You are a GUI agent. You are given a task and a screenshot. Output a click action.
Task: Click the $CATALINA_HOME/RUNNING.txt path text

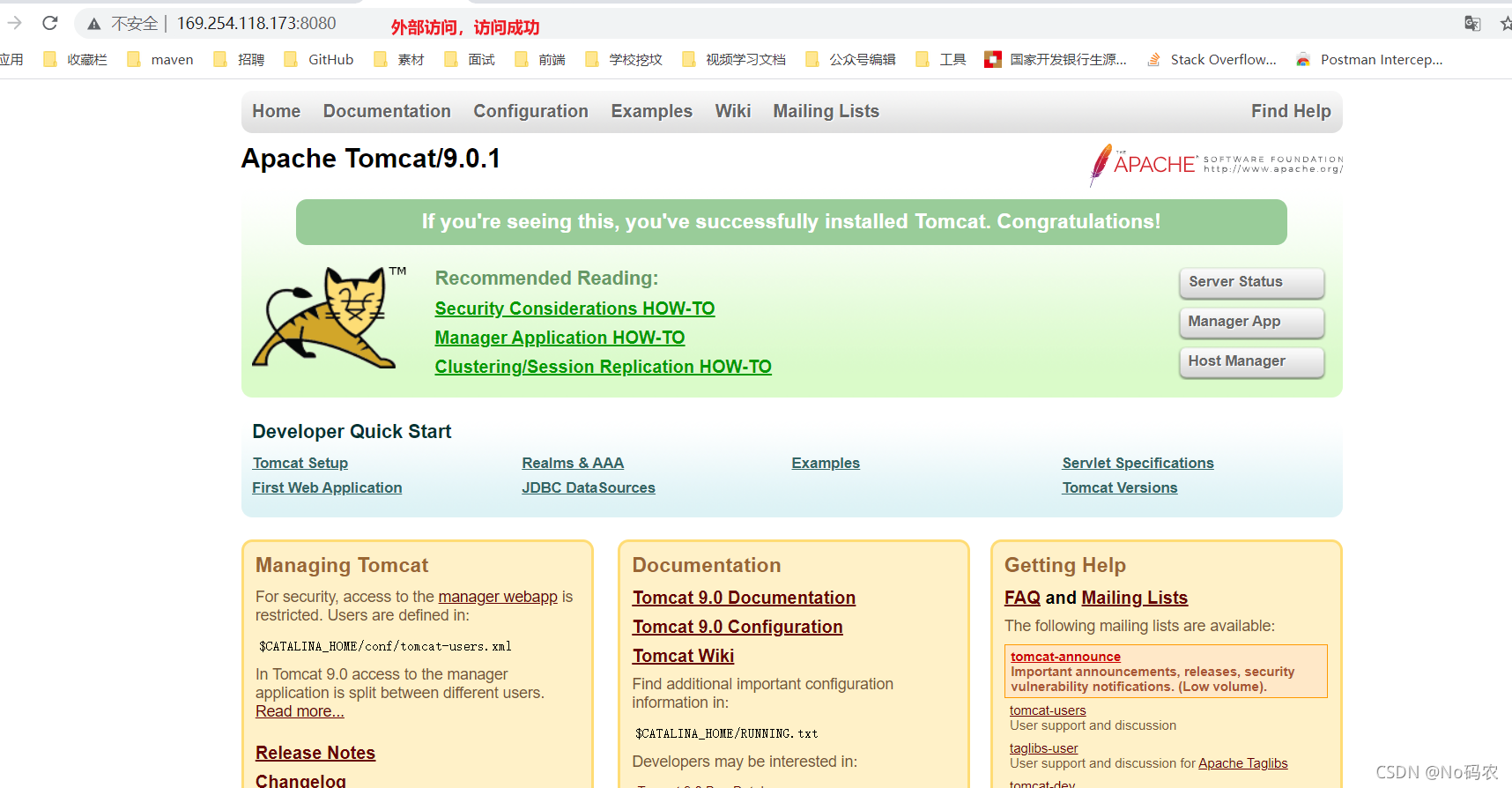coord(726,733)
